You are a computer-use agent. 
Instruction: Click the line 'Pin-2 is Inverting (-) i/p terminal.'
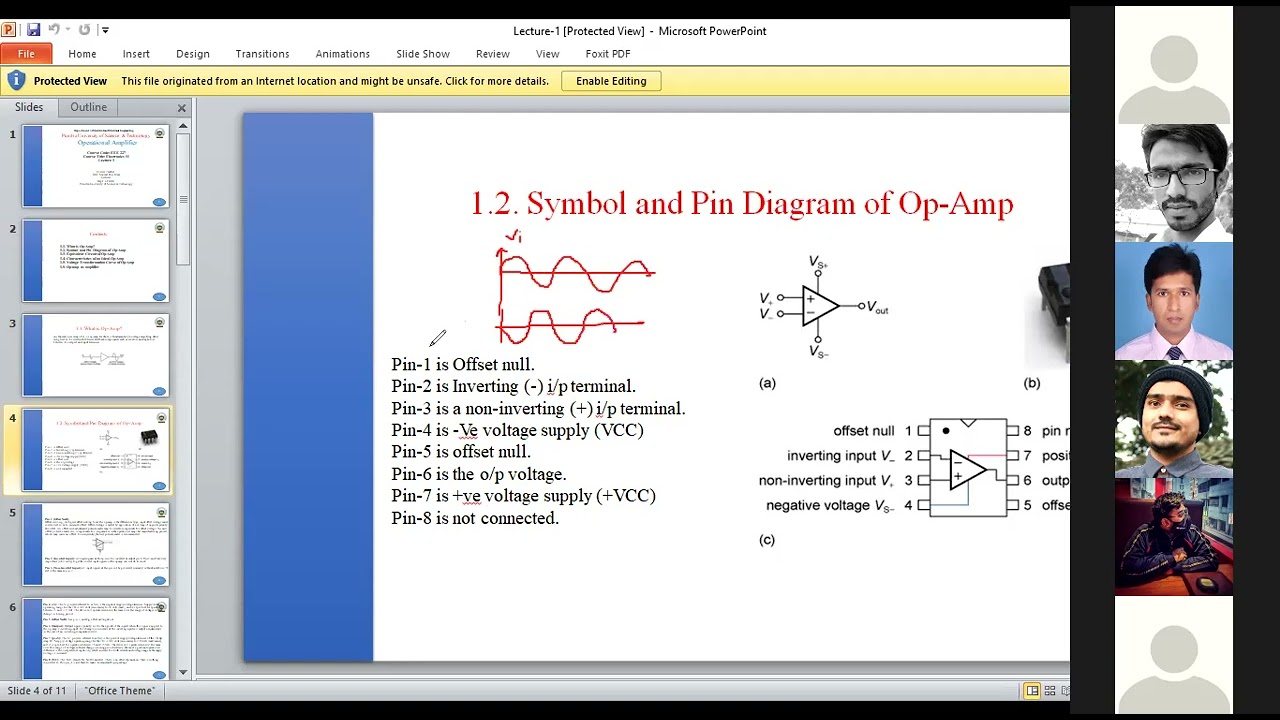click(x=514, y=387)
